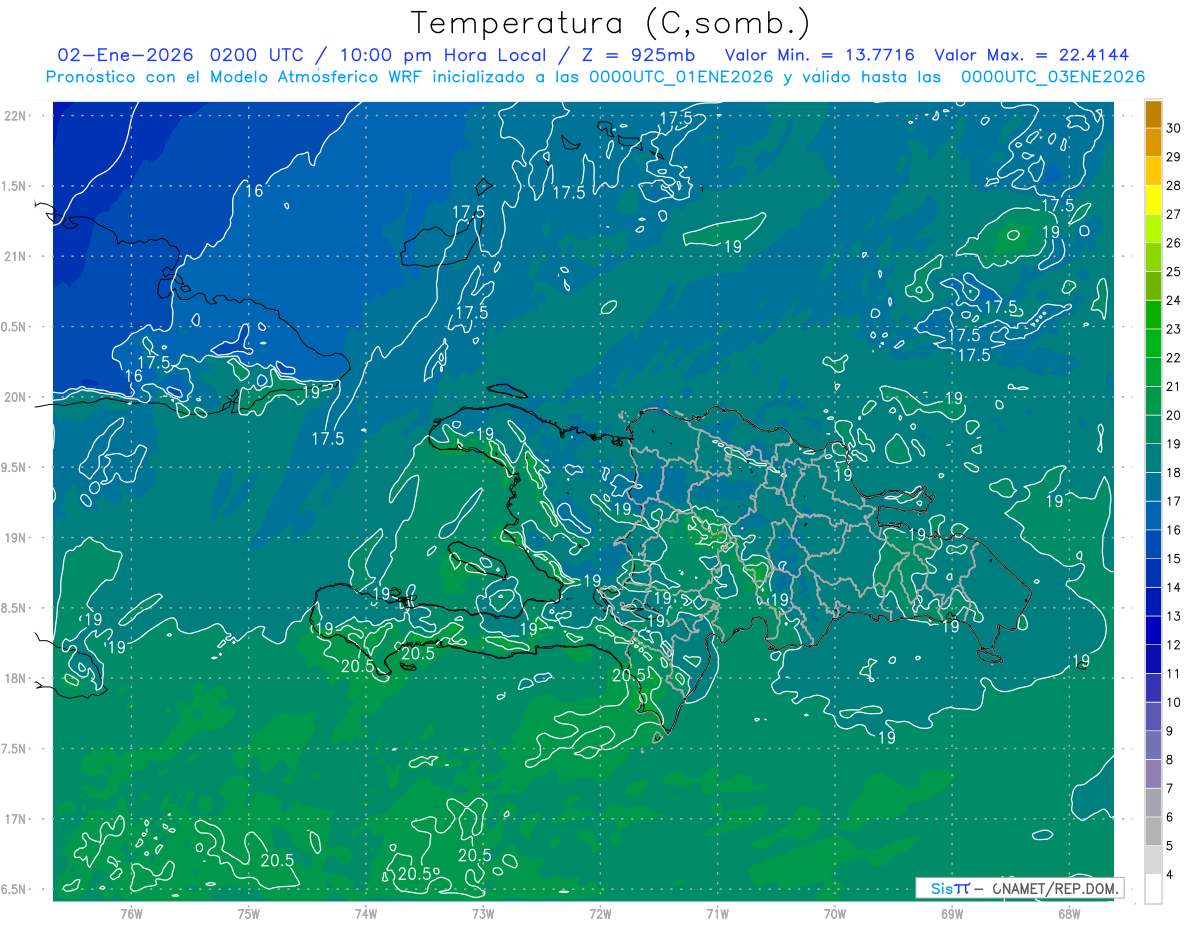The height and width of the screenshot is (927, 1200).
Task: Click the init time '0000UTC_01ENE2026'
Action: coord(680,77)
